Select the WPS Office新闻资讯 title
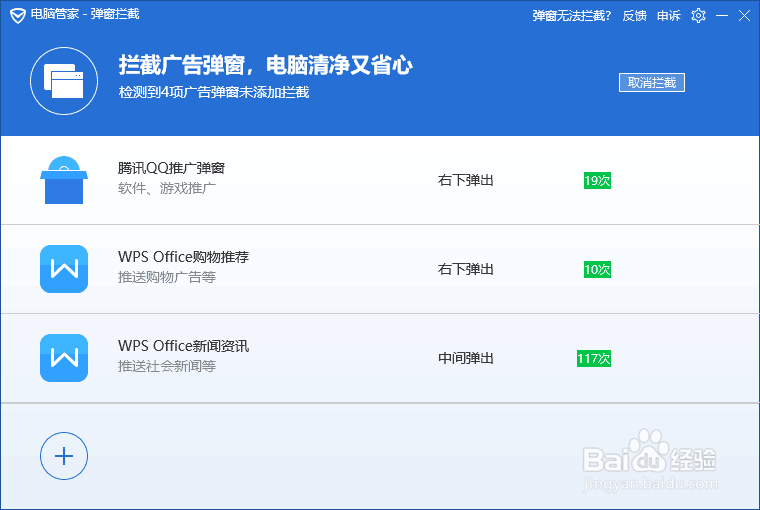Image resolution: width=760 pixels, height=510 pixels. (x=183, y=346)
